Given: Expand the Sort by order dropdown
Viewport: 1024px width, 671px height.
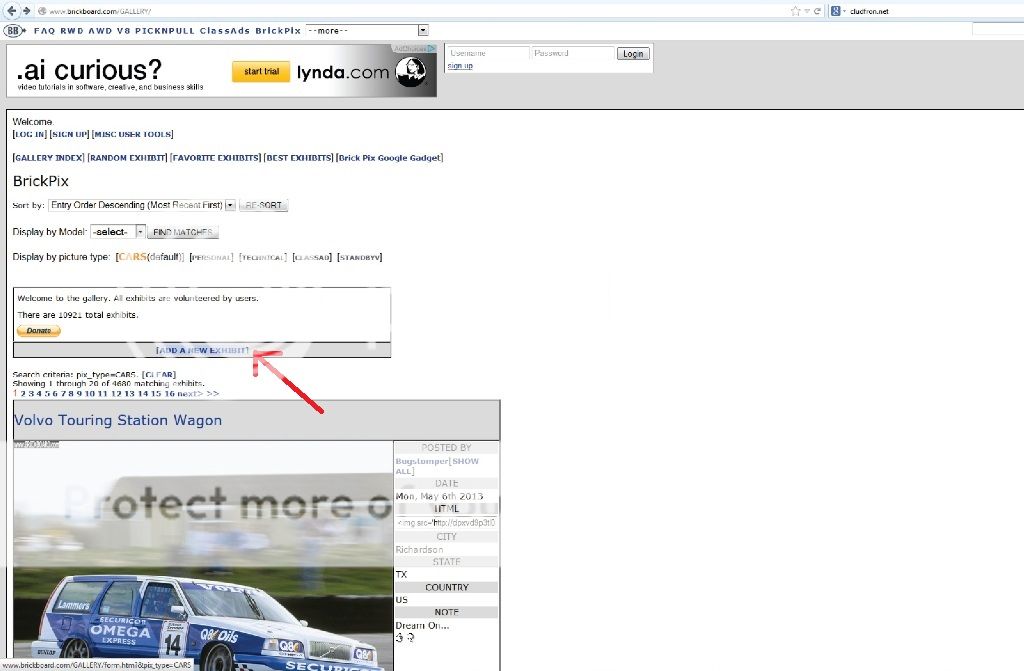Looking at the screenshot, I should [142, 205].
